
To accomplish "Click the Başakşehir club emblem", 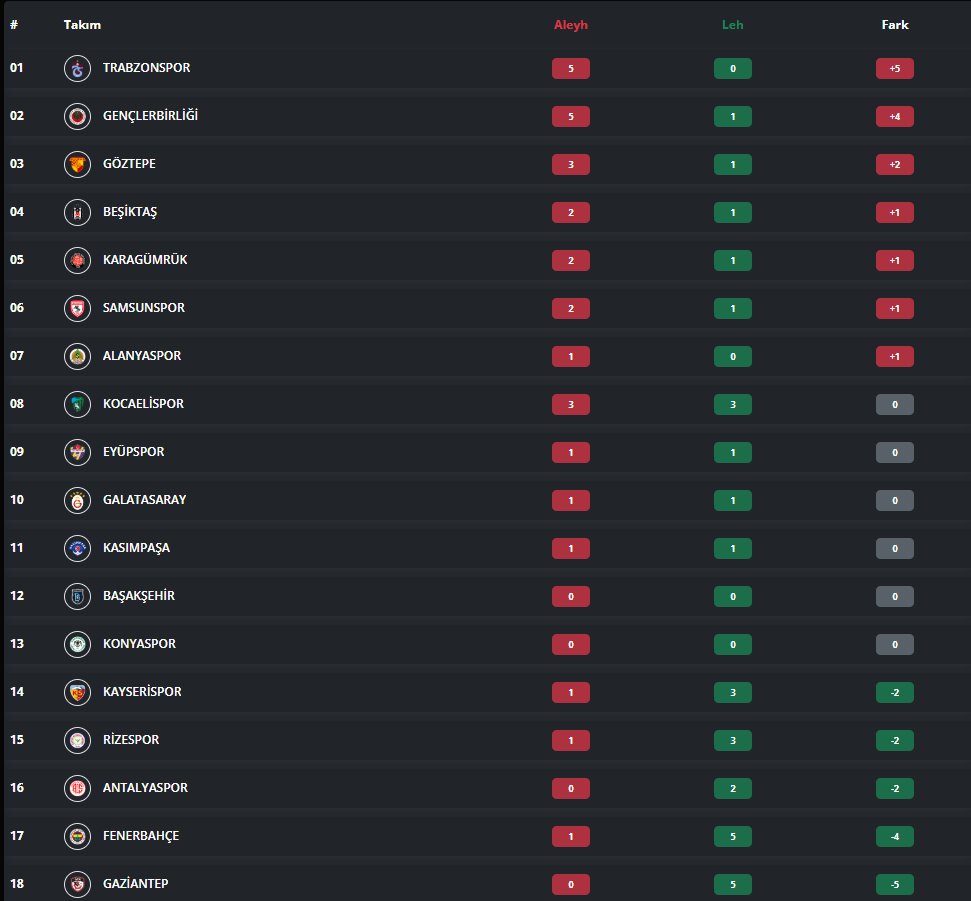I will 77,596.
